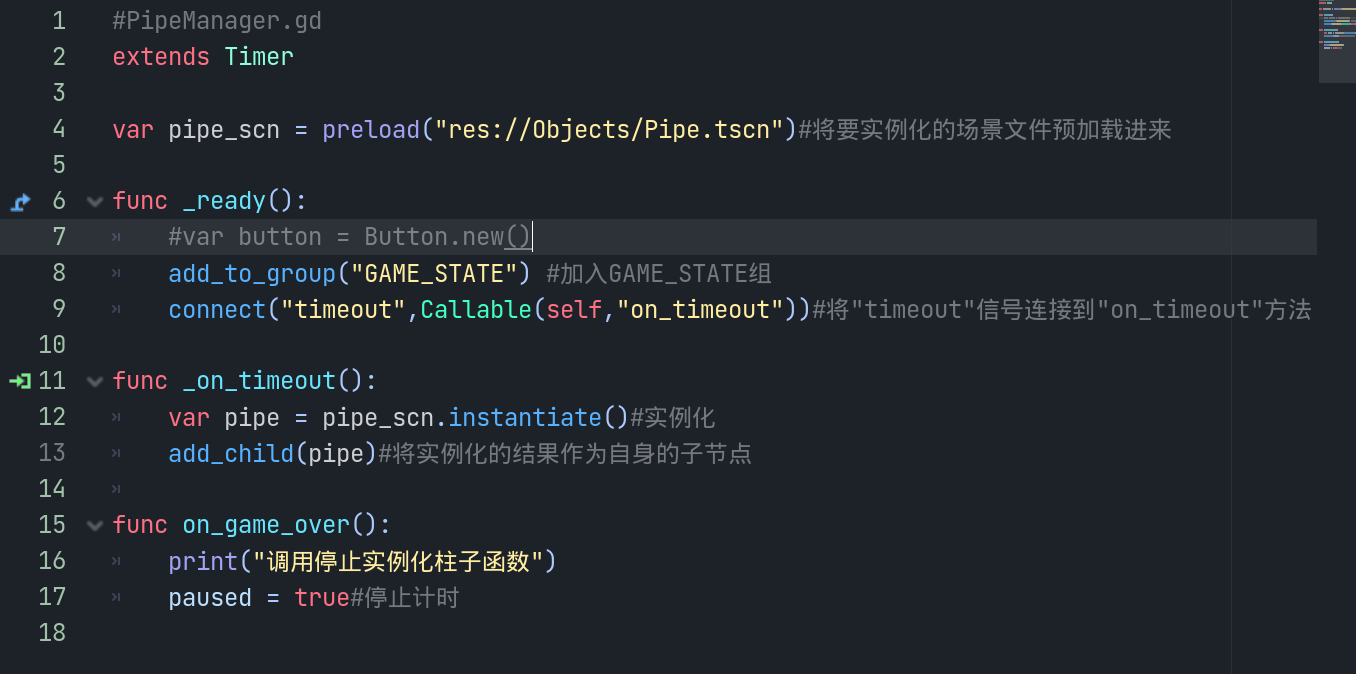
Task: Click line number 4 in the gutter
Action: (58, 129)
